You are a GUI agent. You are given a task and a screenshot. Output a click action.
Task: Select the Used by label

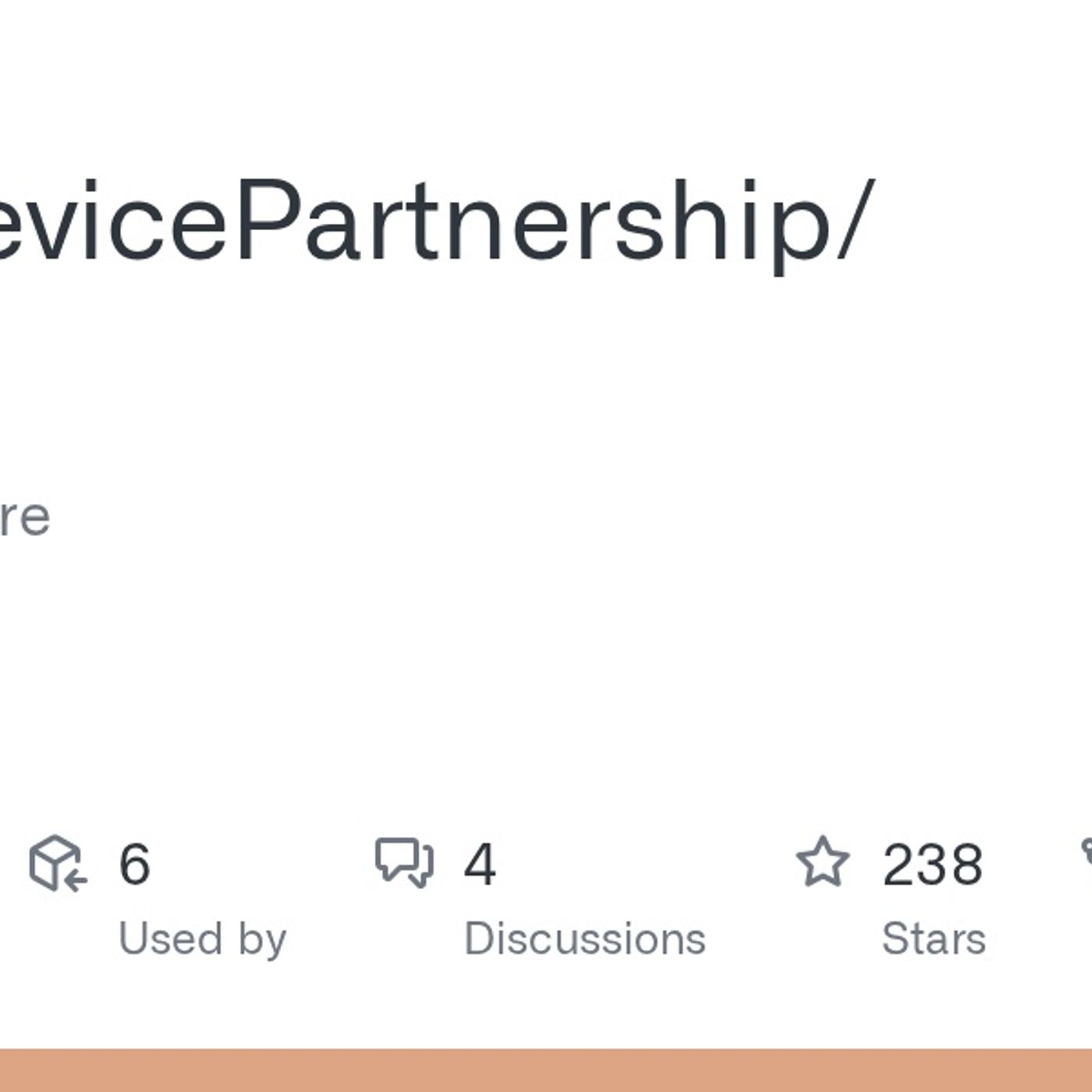[201, 938]
